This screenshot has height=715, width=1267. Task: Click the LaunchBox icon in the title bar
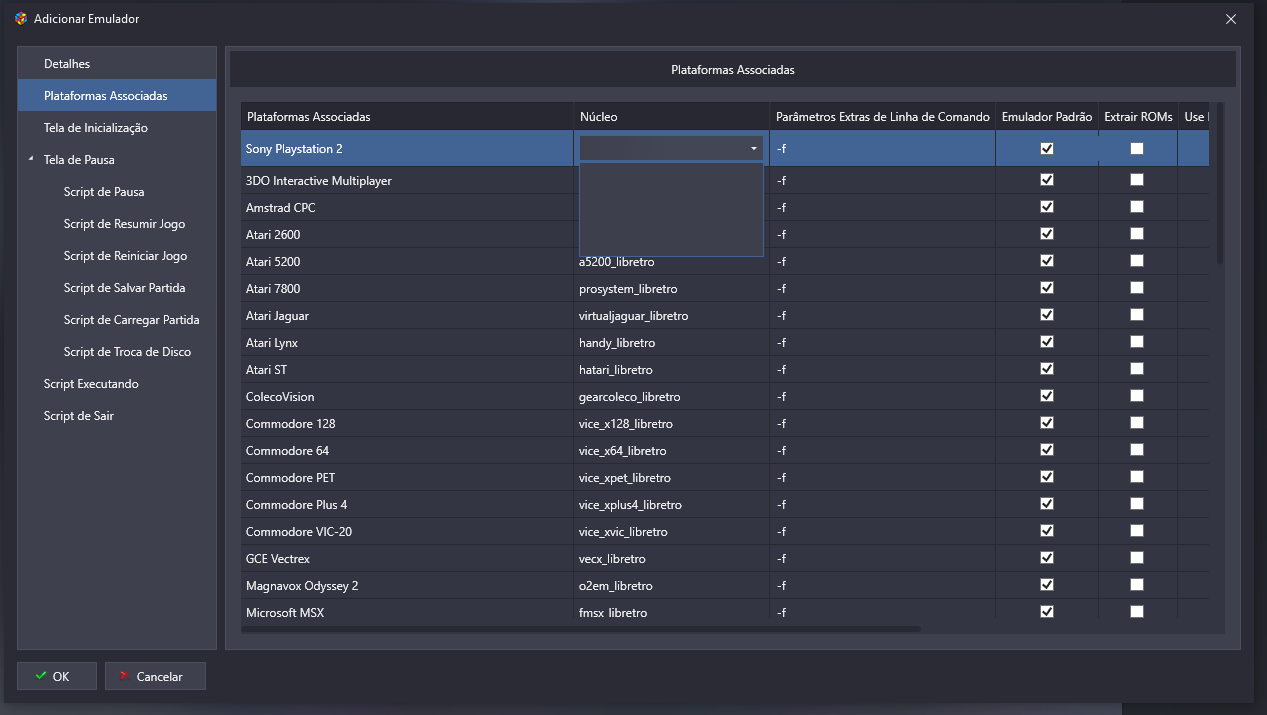(x=21, y=19)
